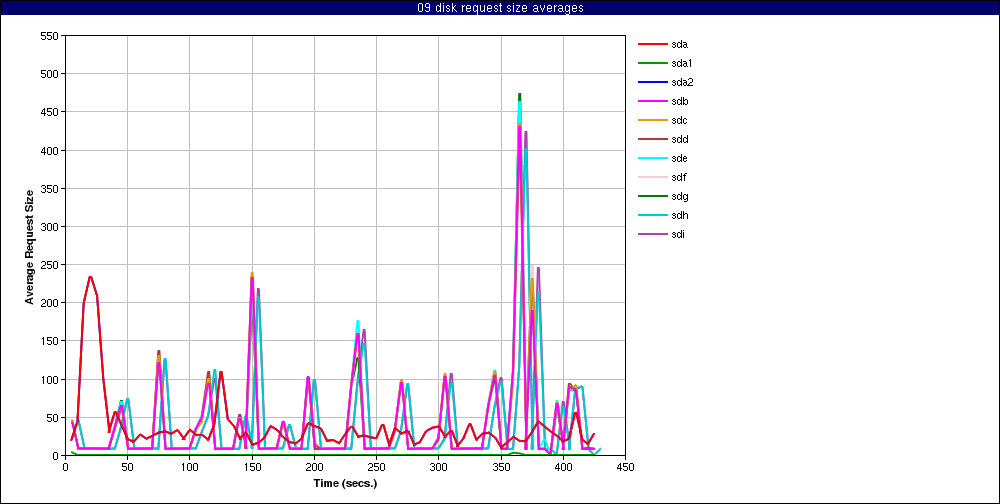The image size is (1000, 504).
Task: Select the sdc legend label
Action: 680,121
